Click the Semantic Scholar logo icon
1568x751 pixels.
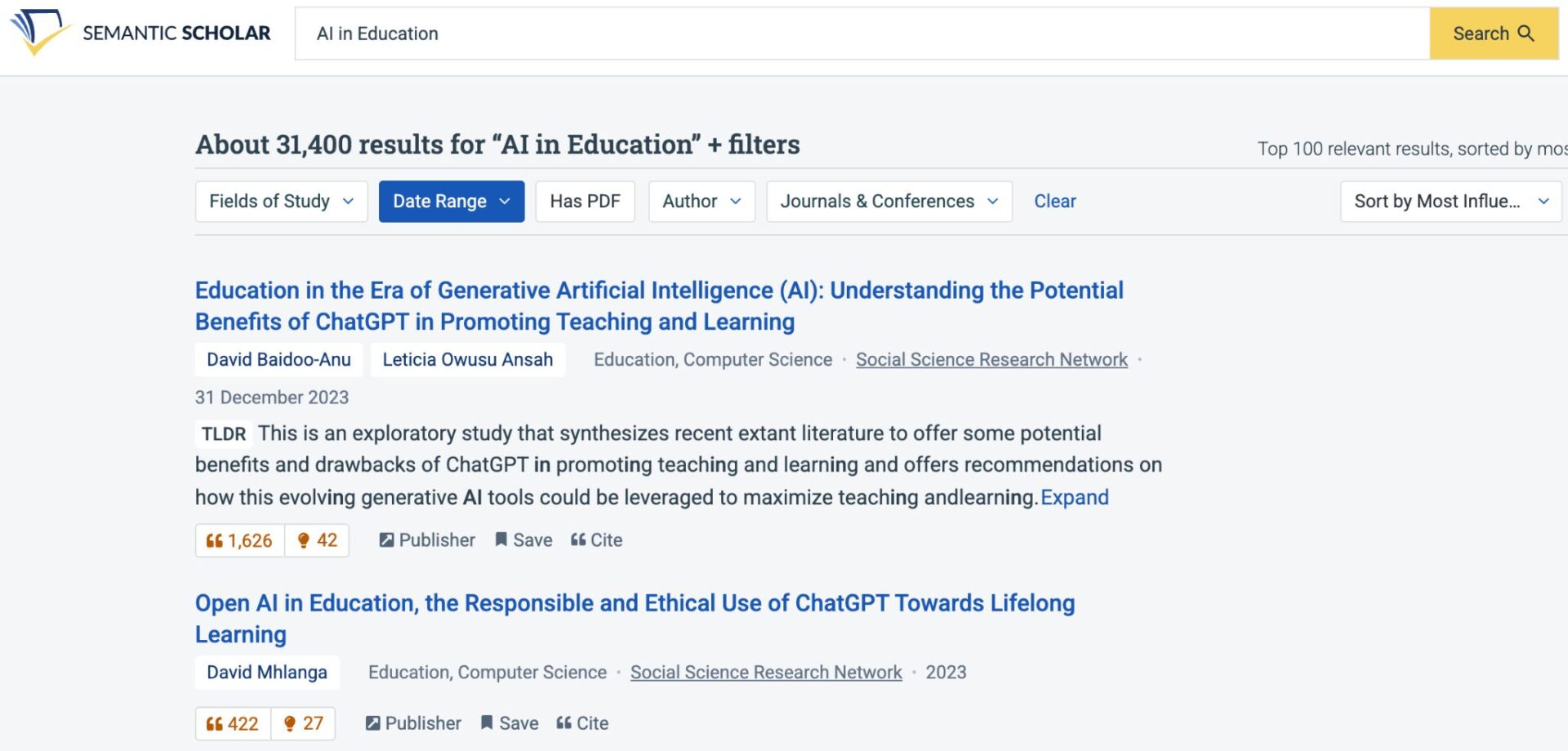click(38, 32)
